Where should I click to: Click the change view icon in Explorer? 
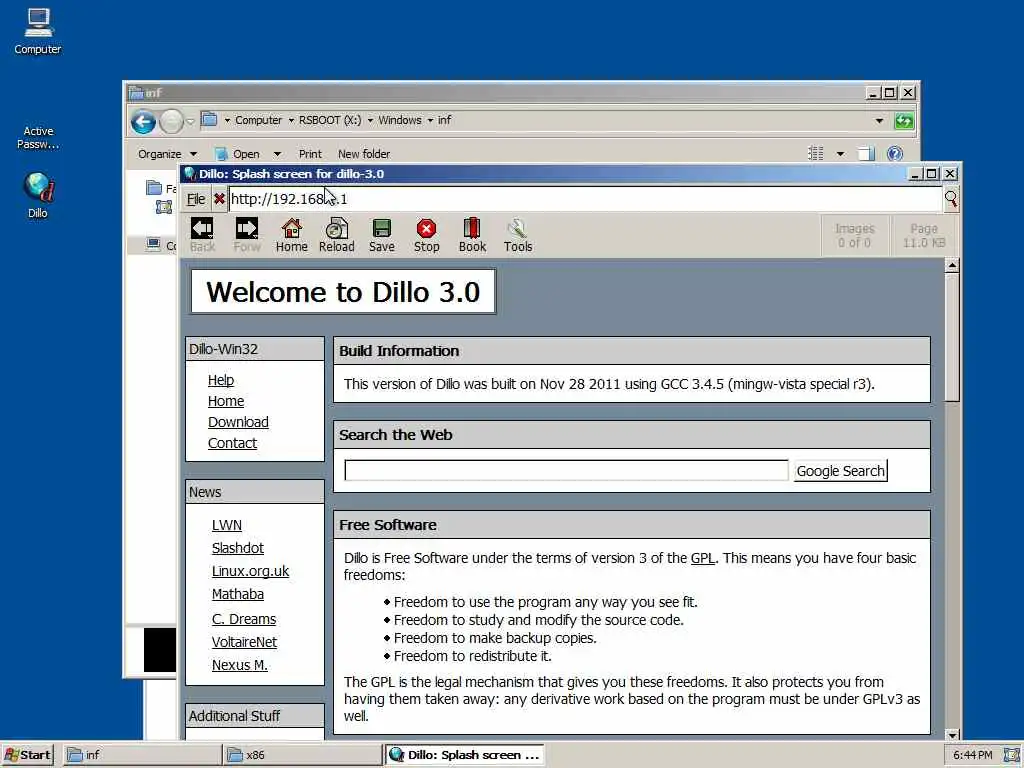tap(816, 153)
